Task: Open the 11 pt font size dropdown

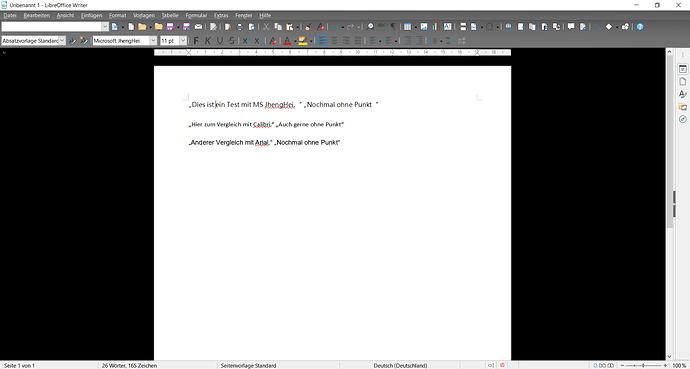Action: [x=183, y=41]
